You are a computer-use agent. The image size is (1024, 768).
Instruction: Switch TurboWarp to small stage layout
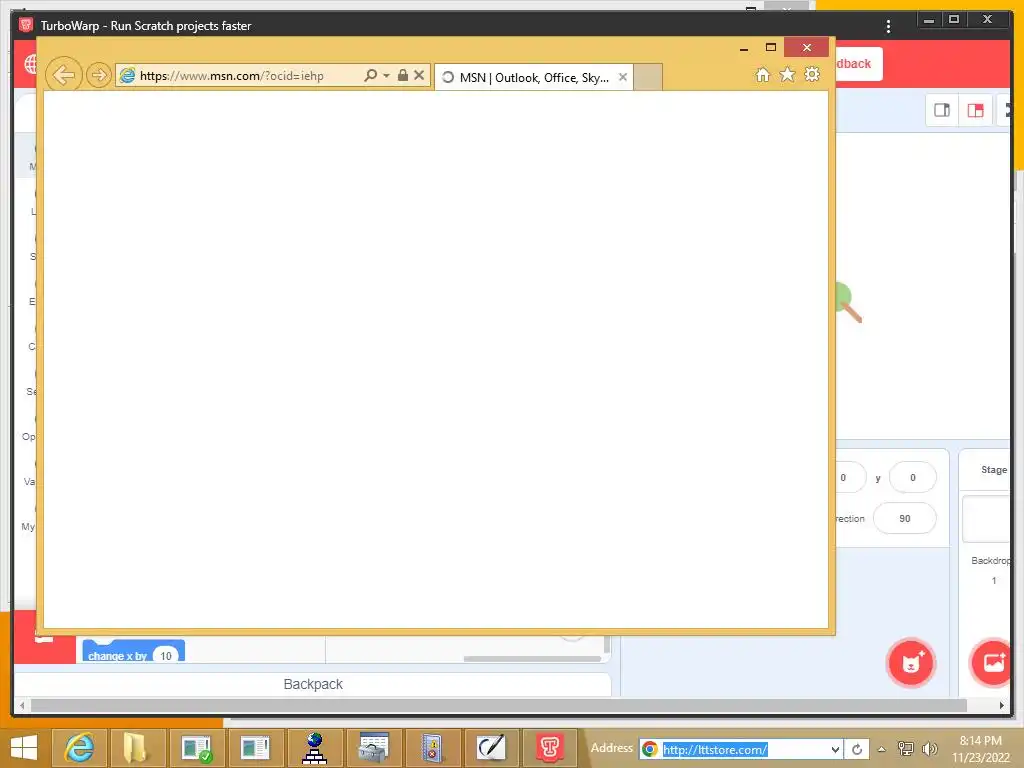942,110
